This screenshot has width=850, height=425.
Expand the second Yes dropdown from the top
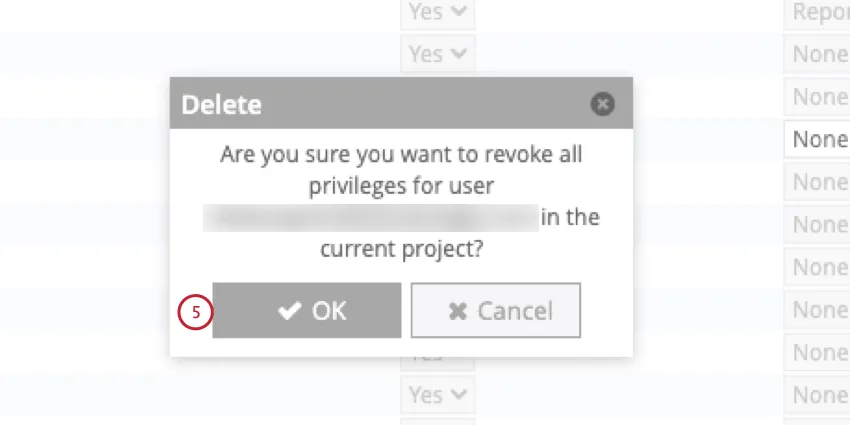point(438,54)
